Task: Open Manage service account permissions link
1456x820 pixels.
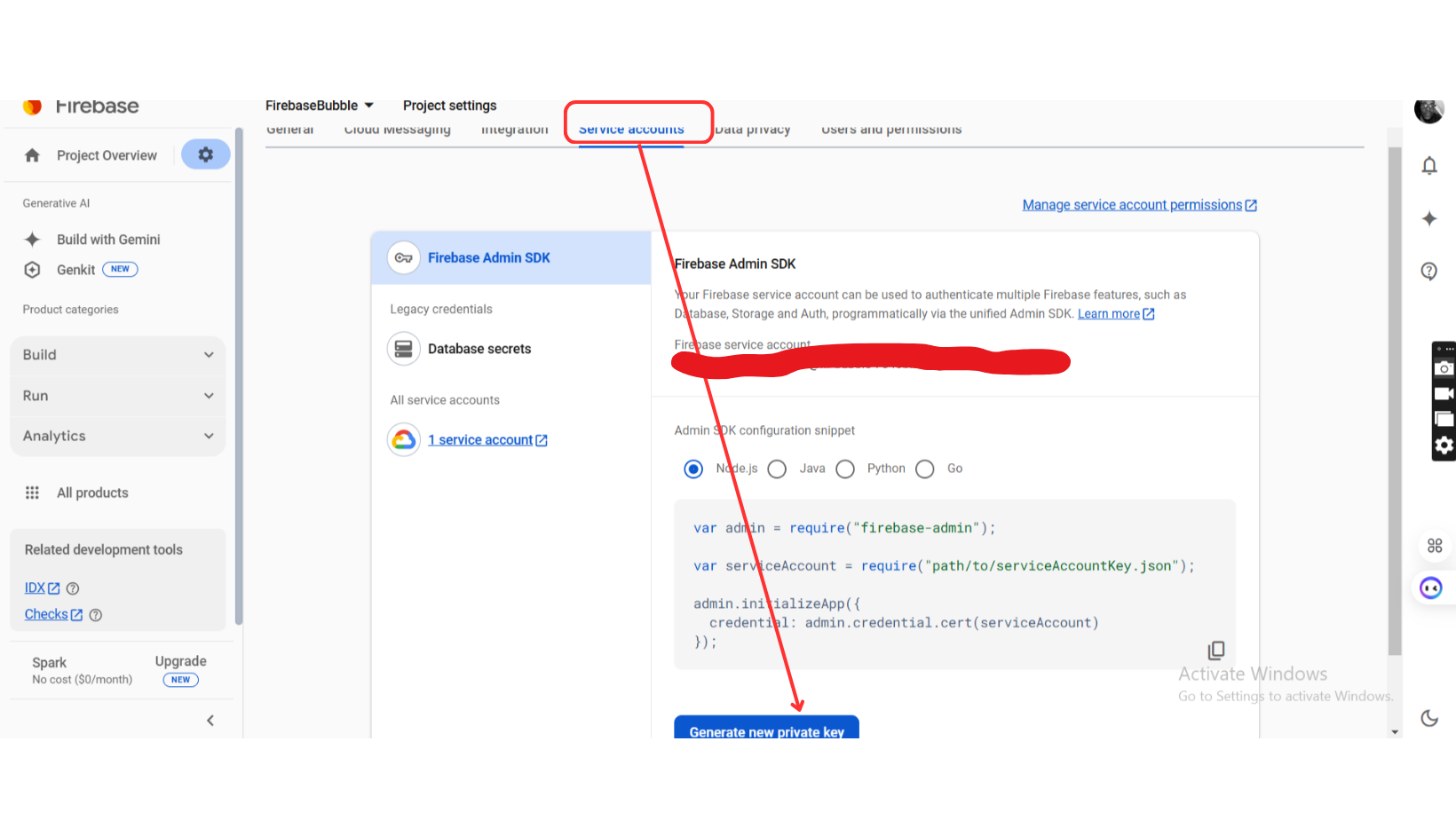Action: click(x=1140, y=205)
